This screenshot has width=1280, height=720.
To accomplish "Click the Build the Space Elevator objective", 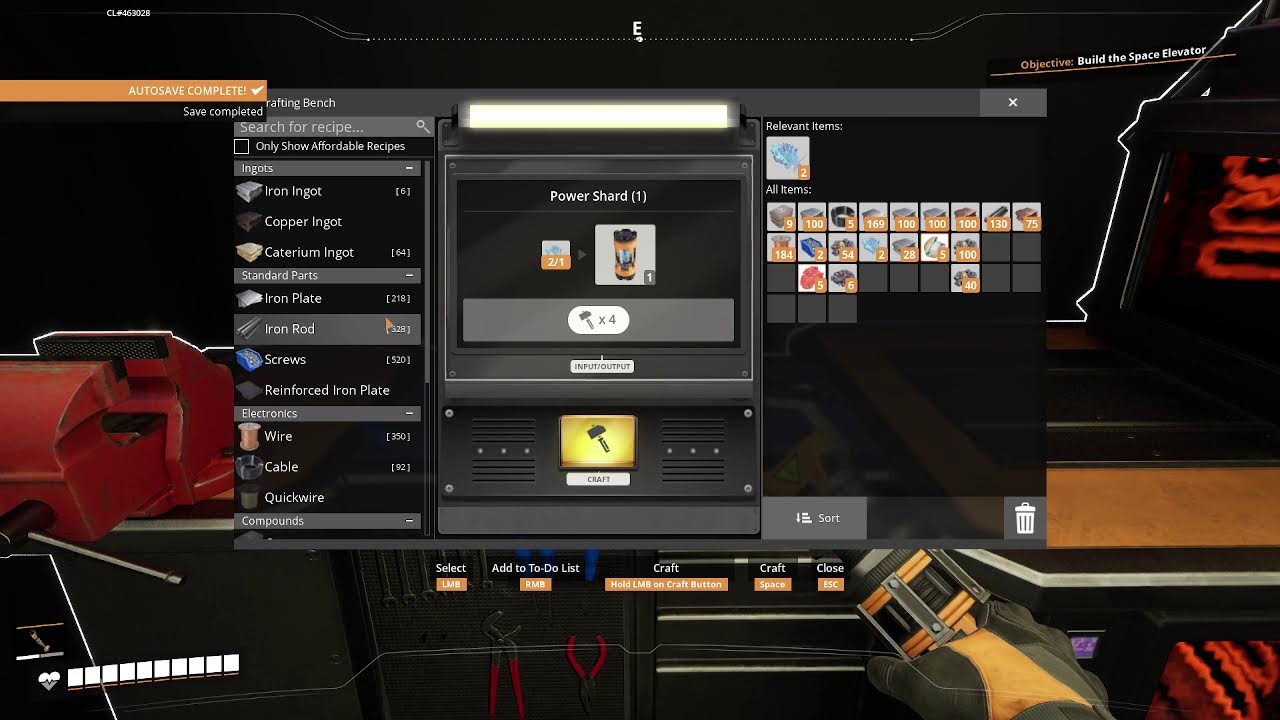I will coord(1113,57).
